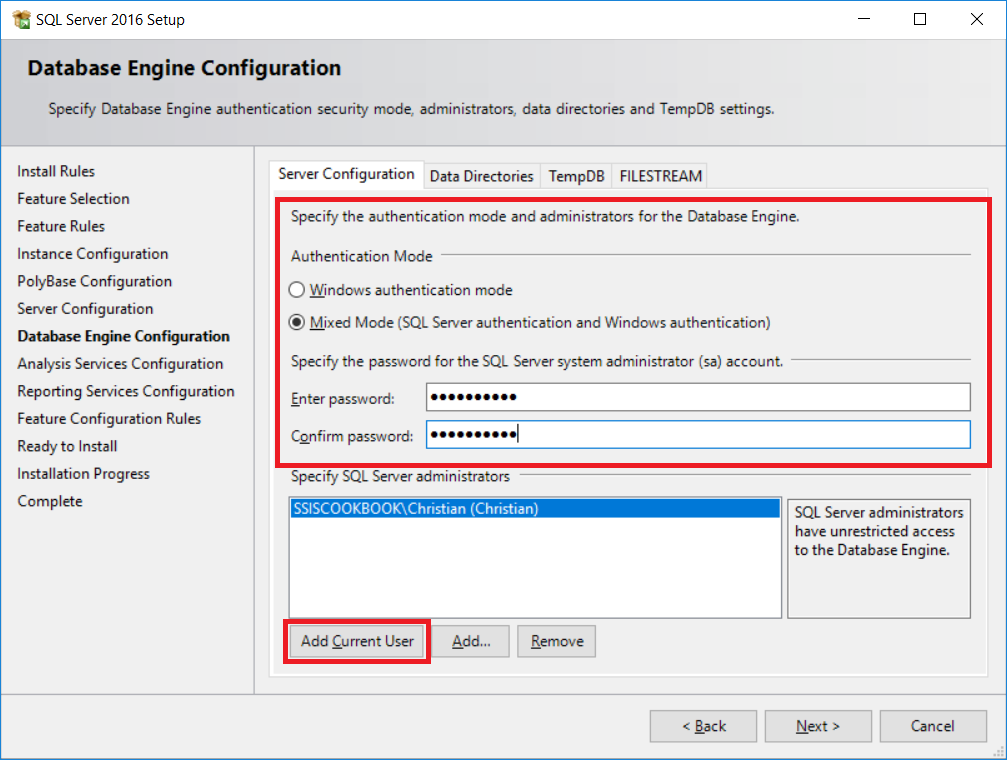The width and height of the screenshot is (1007, 760).
Task: Open the Data Directories tab
Action: point(482,176)
